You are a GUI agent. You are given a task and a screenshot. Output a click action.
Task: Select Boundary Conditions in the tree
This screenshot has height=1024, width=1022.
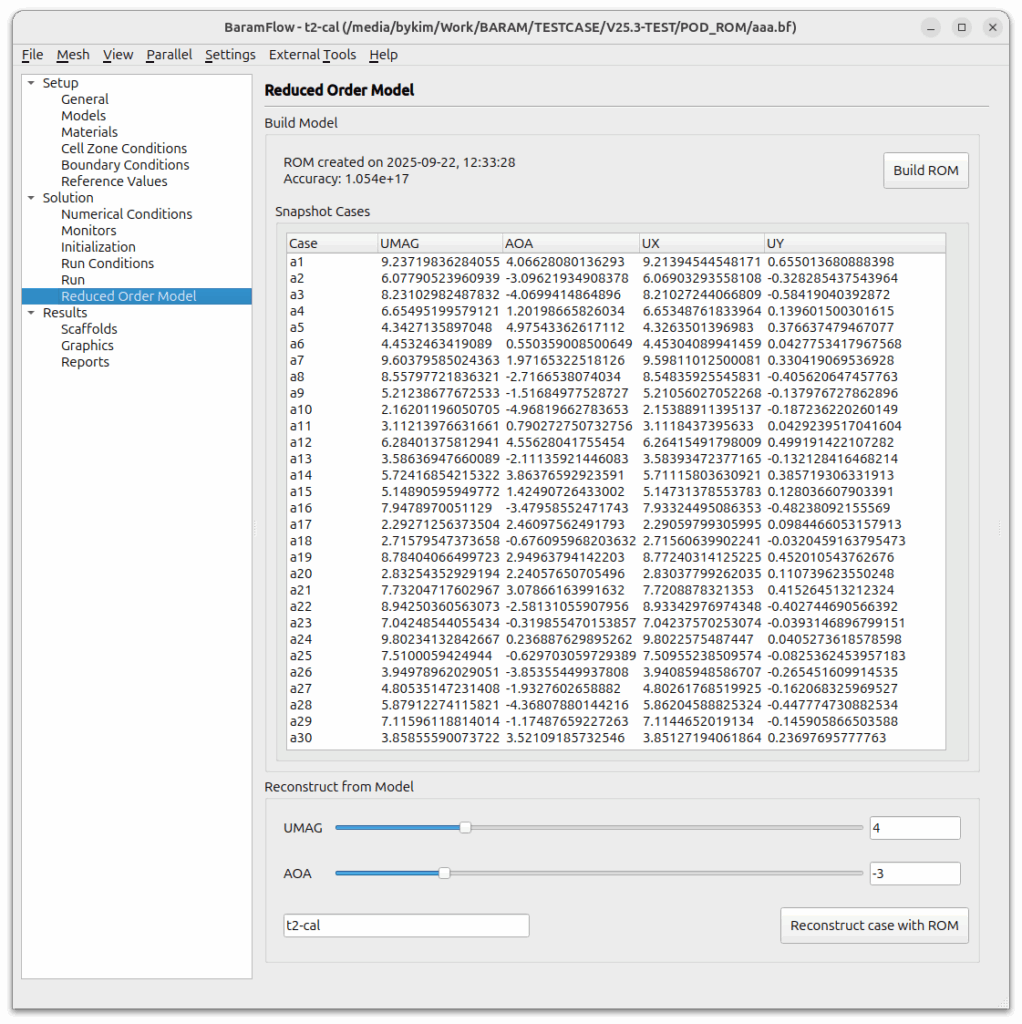pyautogui.click(x=125, y=165)
